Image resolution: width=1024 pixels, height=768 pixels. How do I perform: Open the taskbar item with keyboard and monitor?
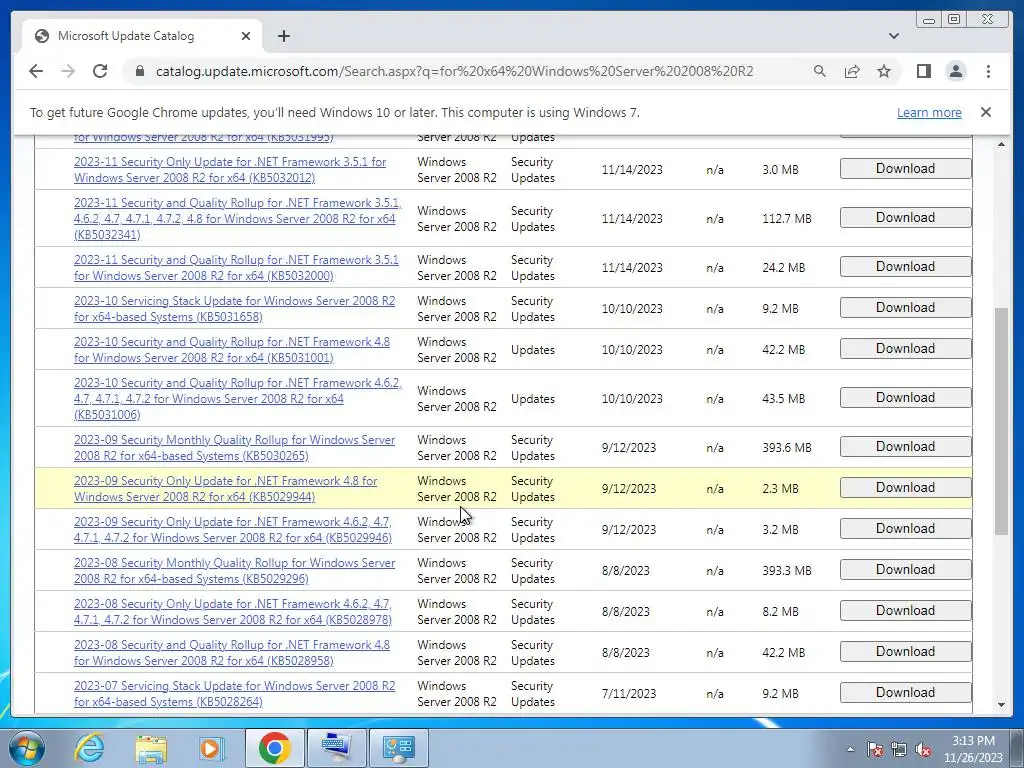[x=337, y=748]
